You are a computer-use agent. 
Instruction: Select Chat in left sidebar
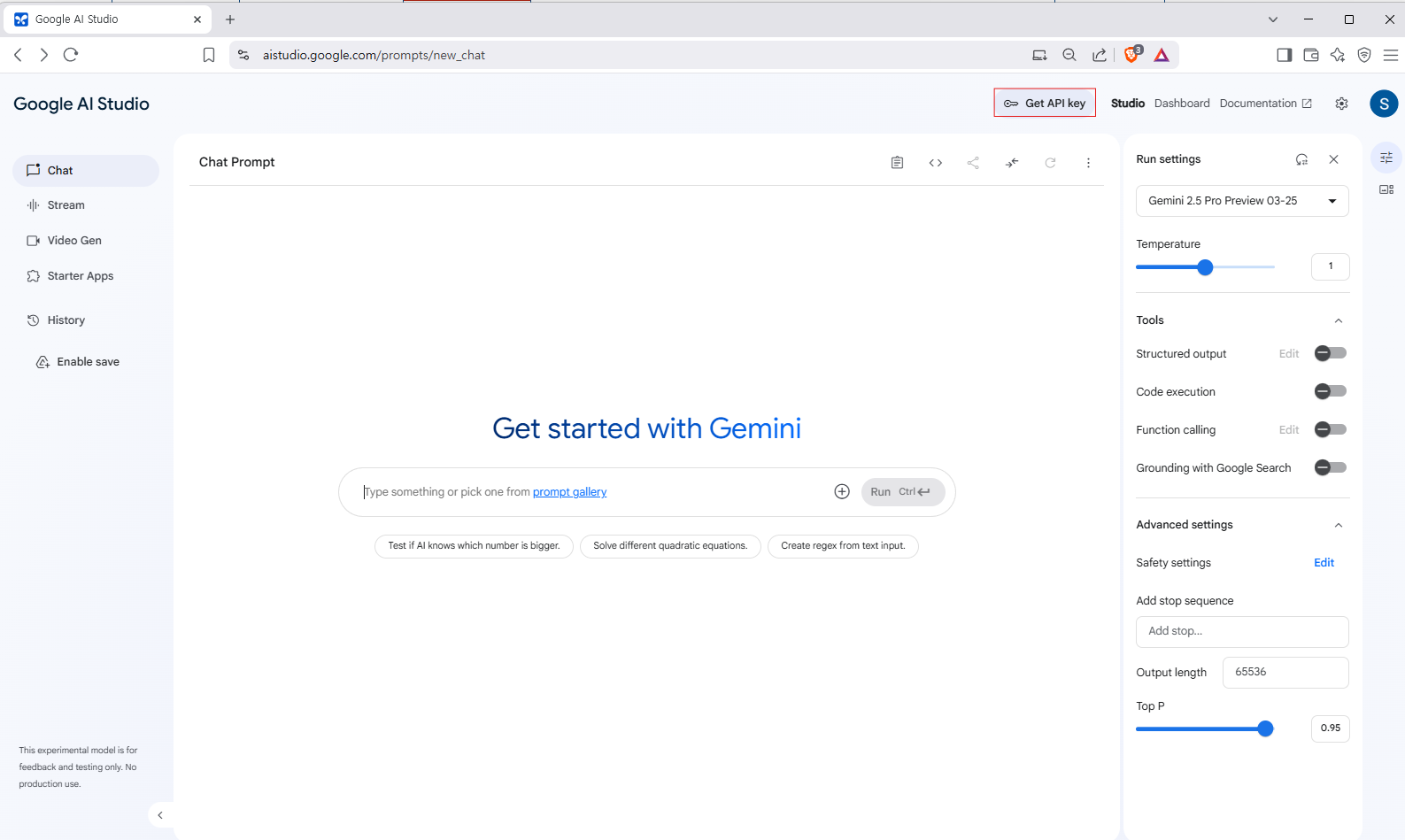(86, 171)
